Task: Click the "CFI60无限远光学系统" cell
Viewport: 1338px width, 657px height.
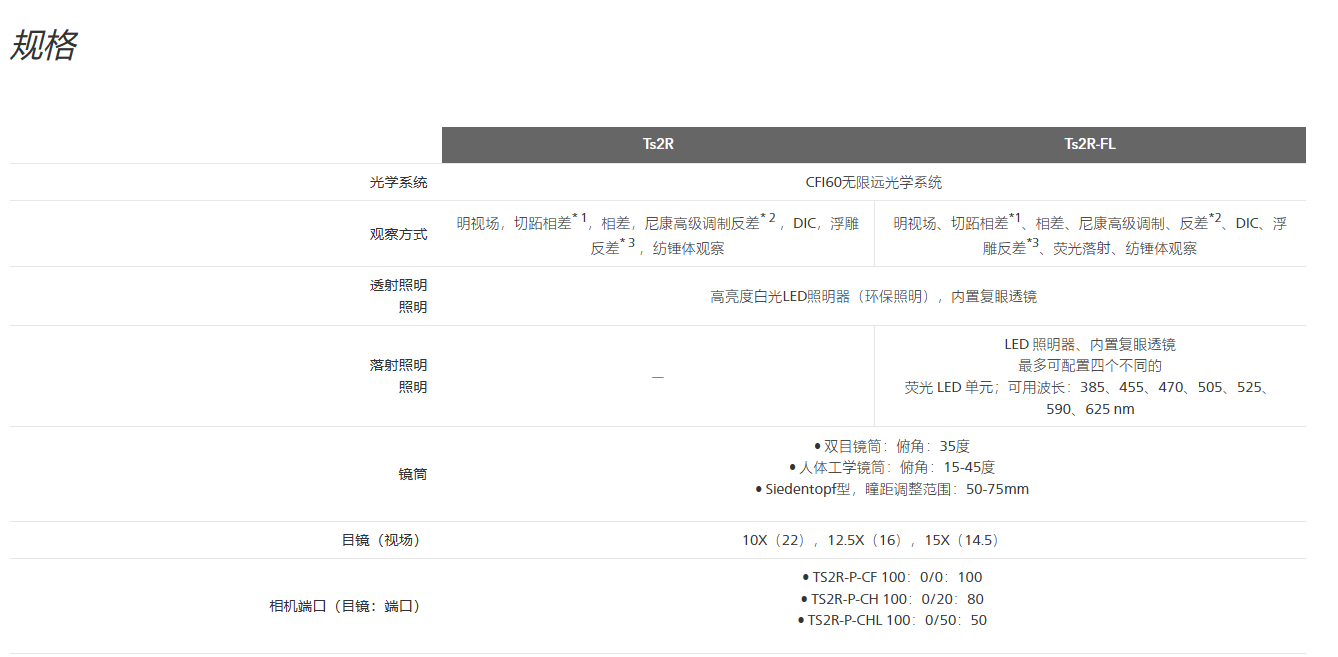Action: (x=874, y=182)
